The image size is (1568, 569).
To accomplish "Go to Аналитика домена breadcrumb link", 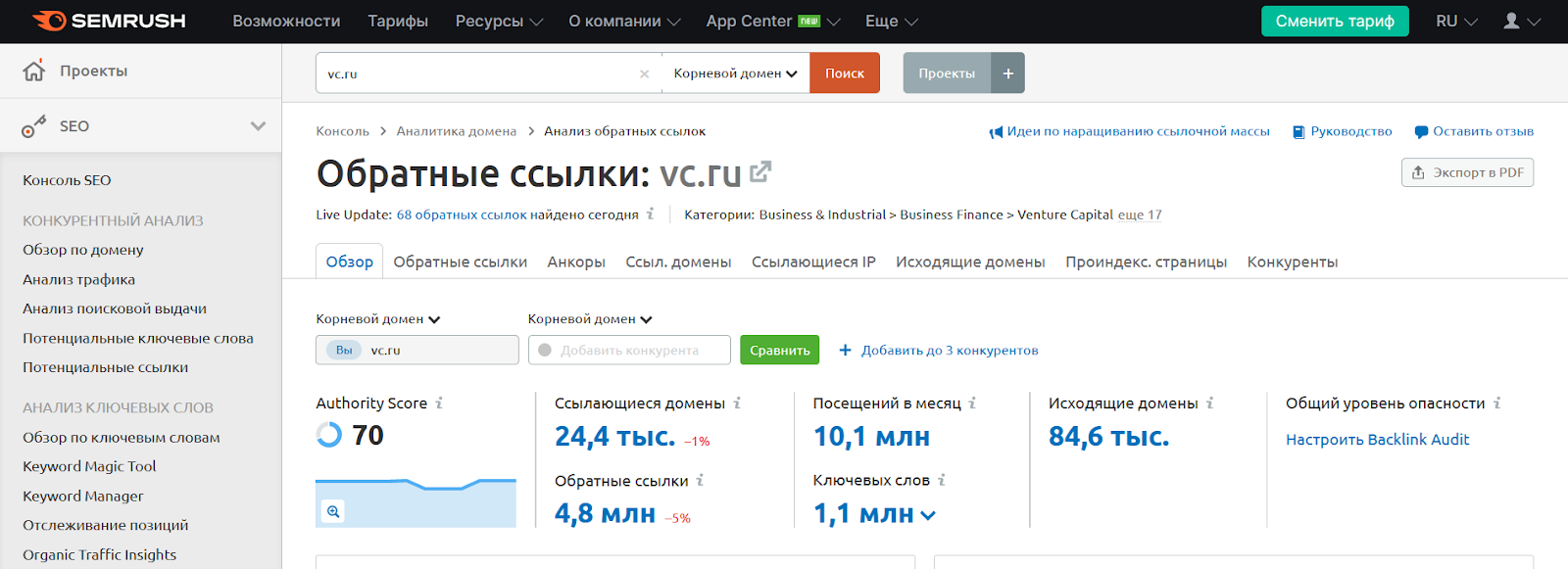I will point(457,131).
